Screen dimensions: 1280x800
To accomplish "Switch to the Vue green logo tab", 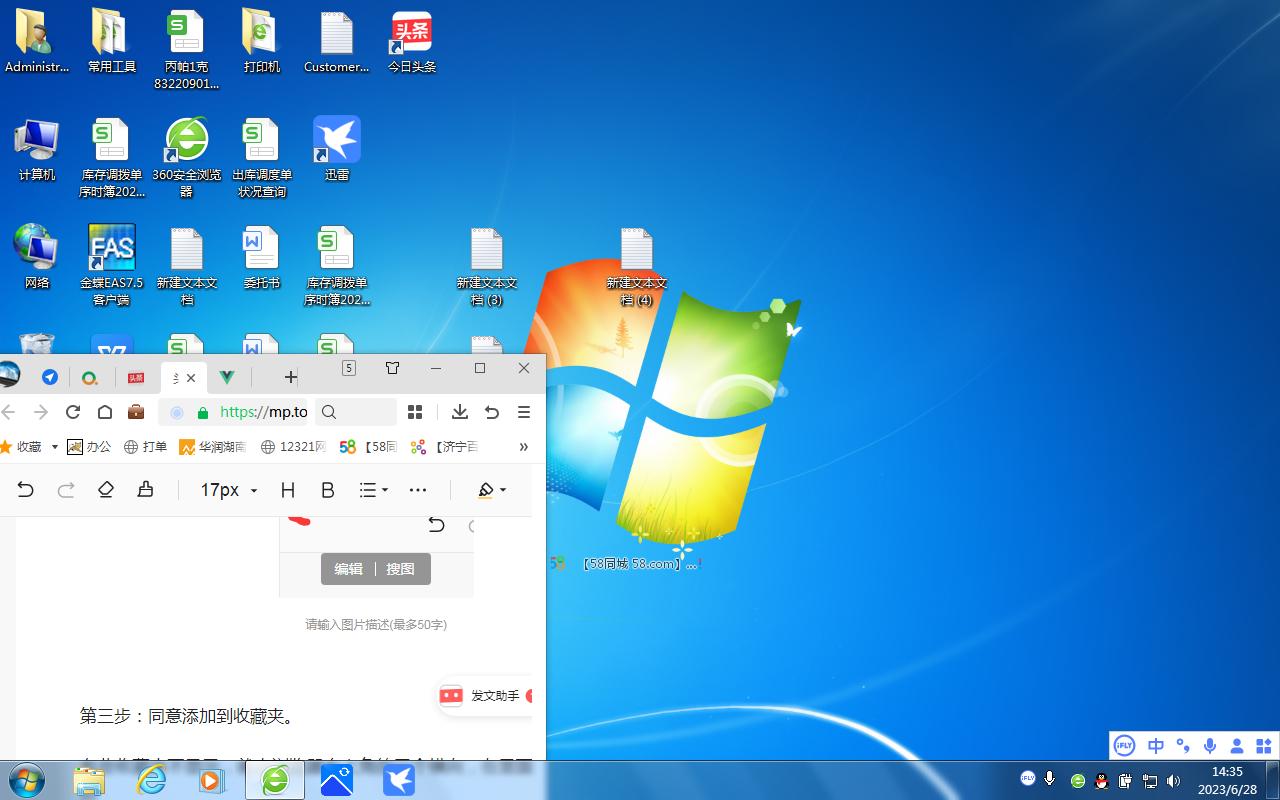I will (227, 377).
